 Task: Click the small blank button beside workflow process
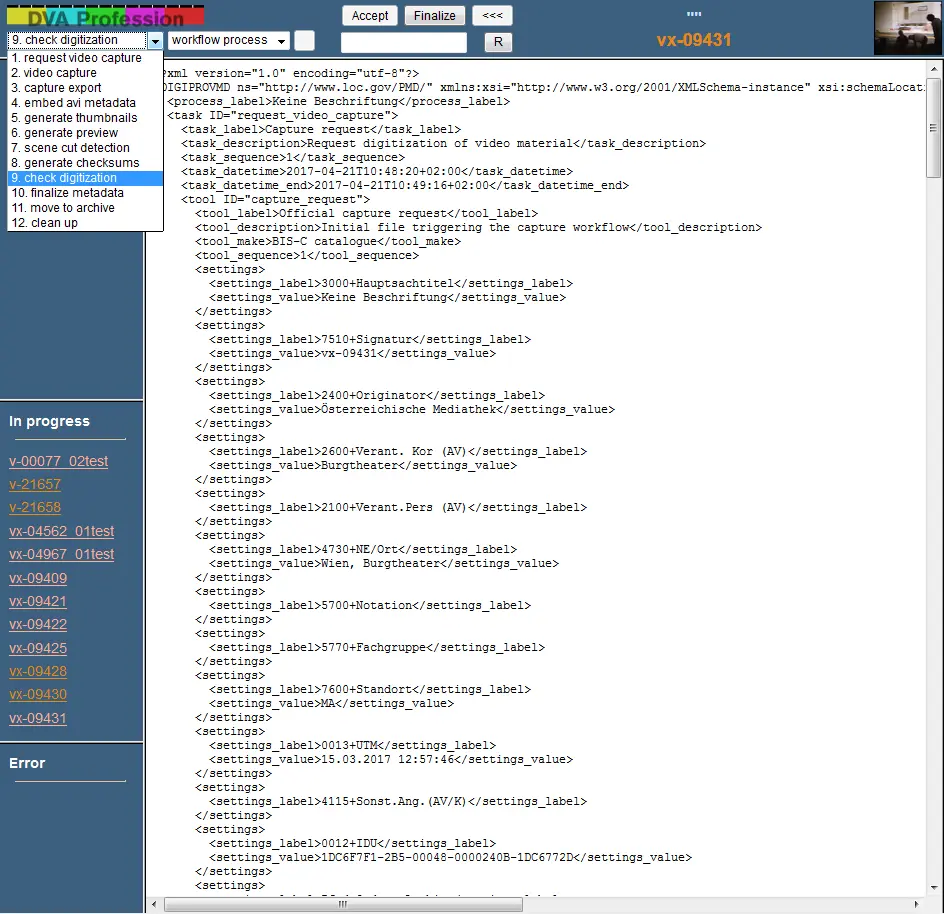tap(304, 40)
